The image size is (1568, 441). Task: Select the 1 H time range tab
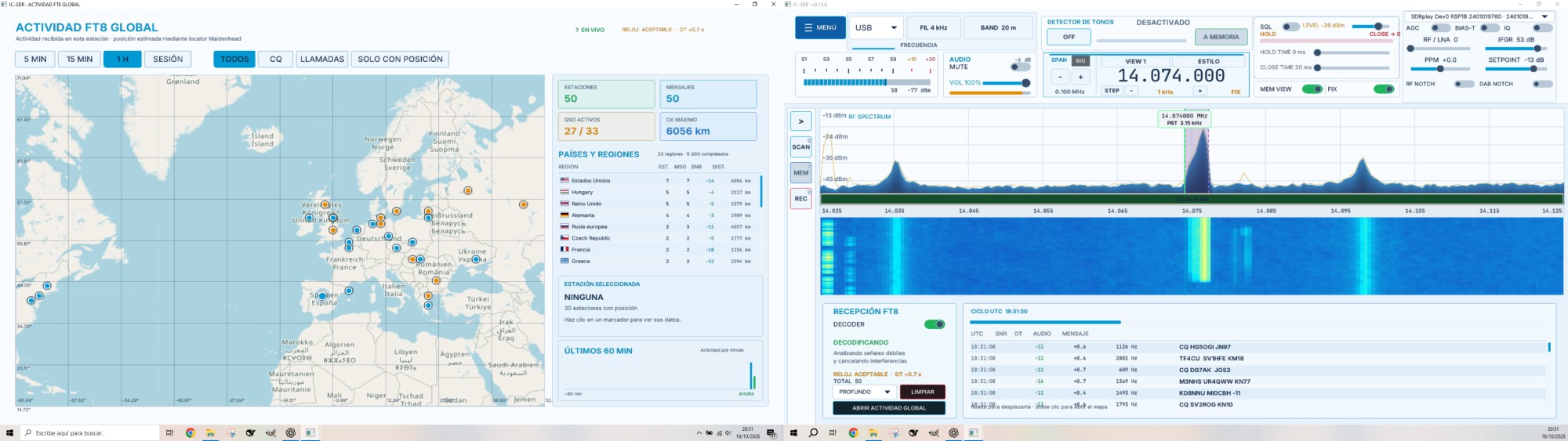coord(122,59)
